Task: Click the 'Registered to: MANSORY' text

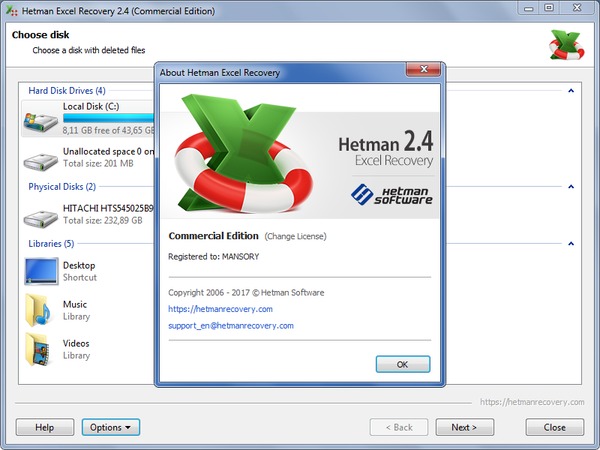Action: pyautogui.click(x=214, y=257)
